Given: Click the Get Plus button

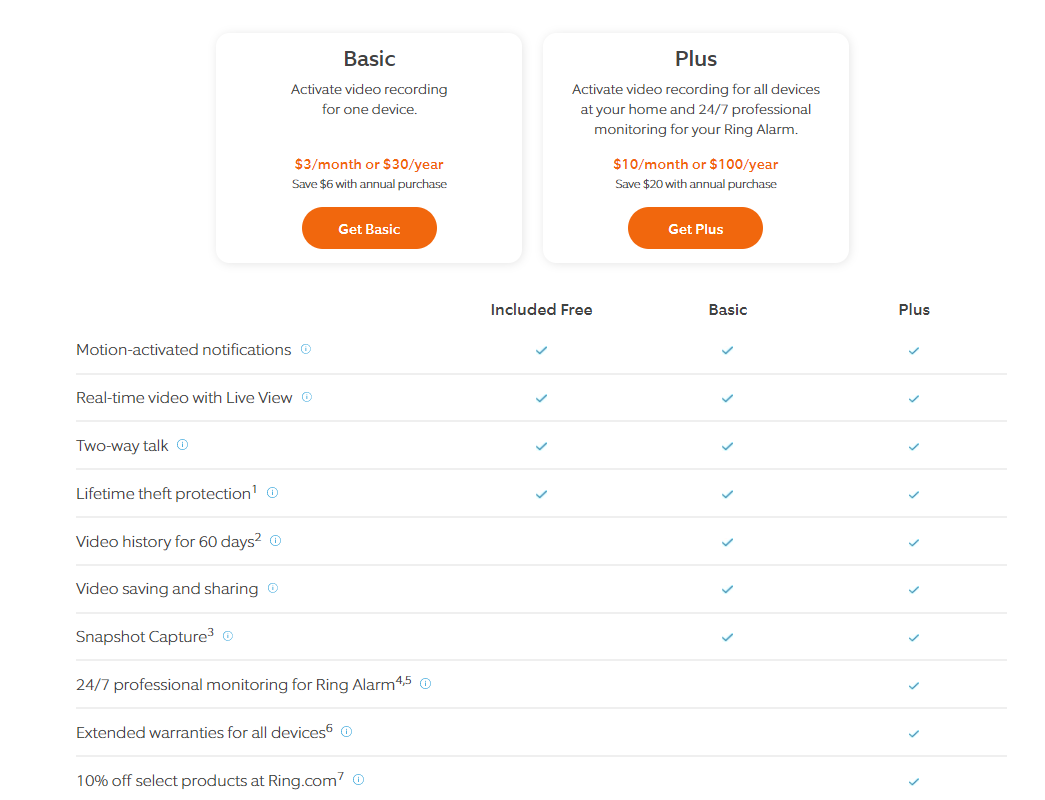Looking at the screenshot, I should click(695, 228).
